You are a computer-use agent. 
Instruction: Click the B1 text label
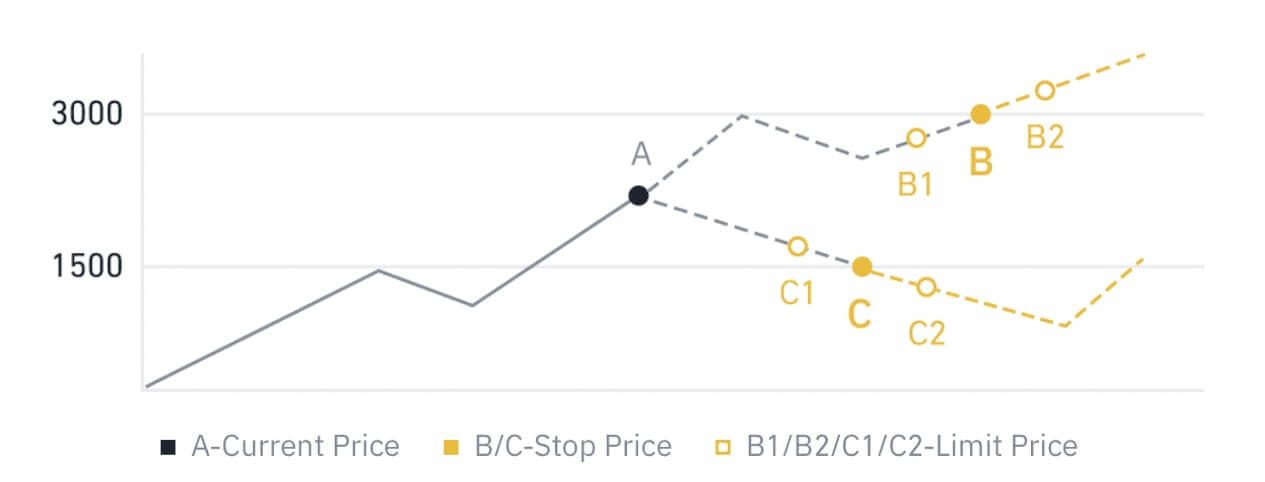coord(915,183)
